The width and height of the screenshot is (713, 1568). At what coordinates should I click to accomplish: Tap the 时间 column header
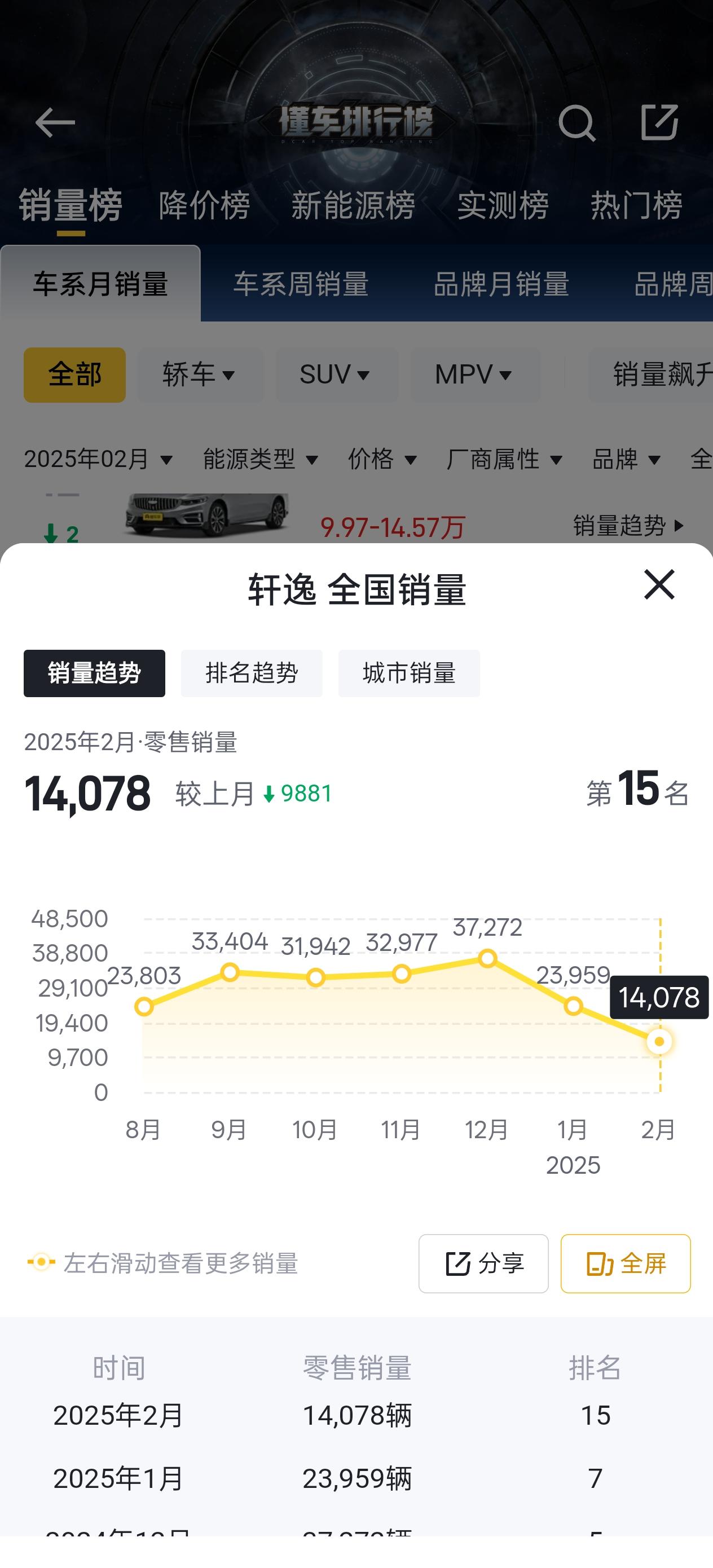click(118, 1368)
